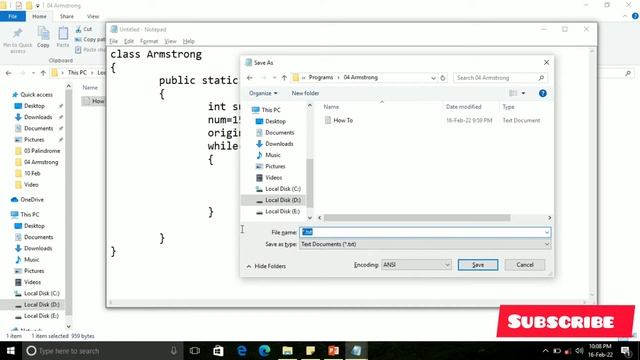
Task: Open the view options dropdown arrow
Action: pos(523,93)
